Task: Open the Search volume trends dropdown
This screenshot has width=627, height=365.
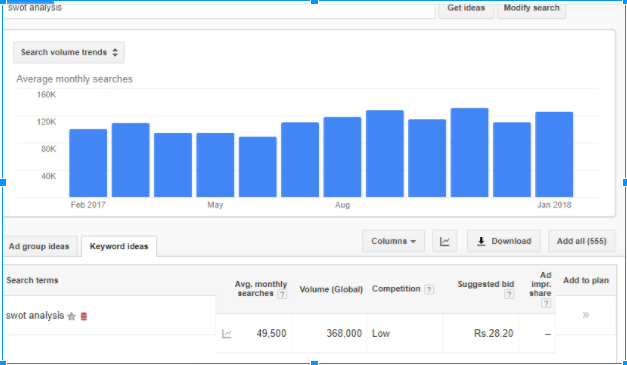Action: tap(69, 52)
